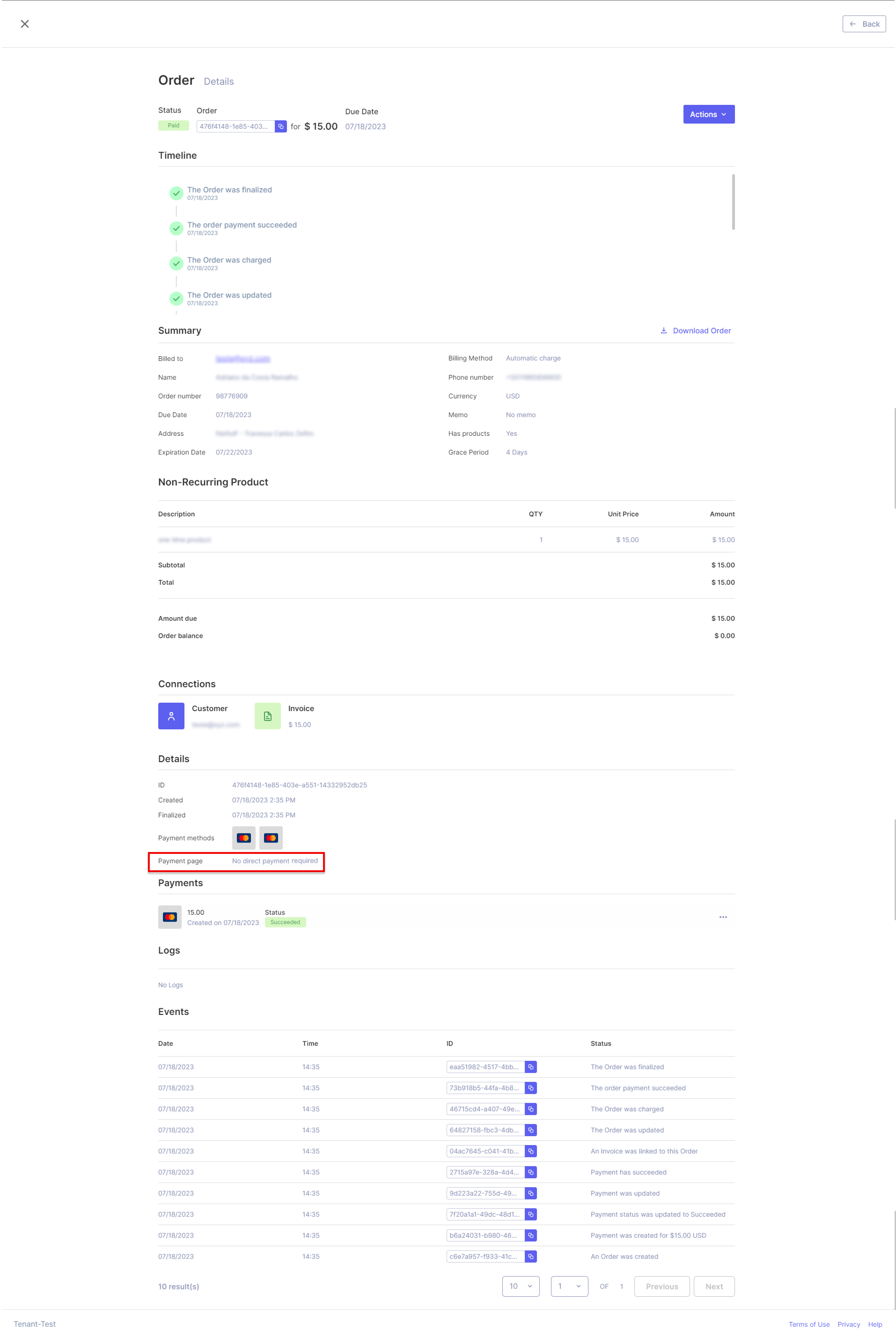Click the first Mastercard payment method icon
This screenshot has width=896, height=1337.
click(x=243, y=838)
